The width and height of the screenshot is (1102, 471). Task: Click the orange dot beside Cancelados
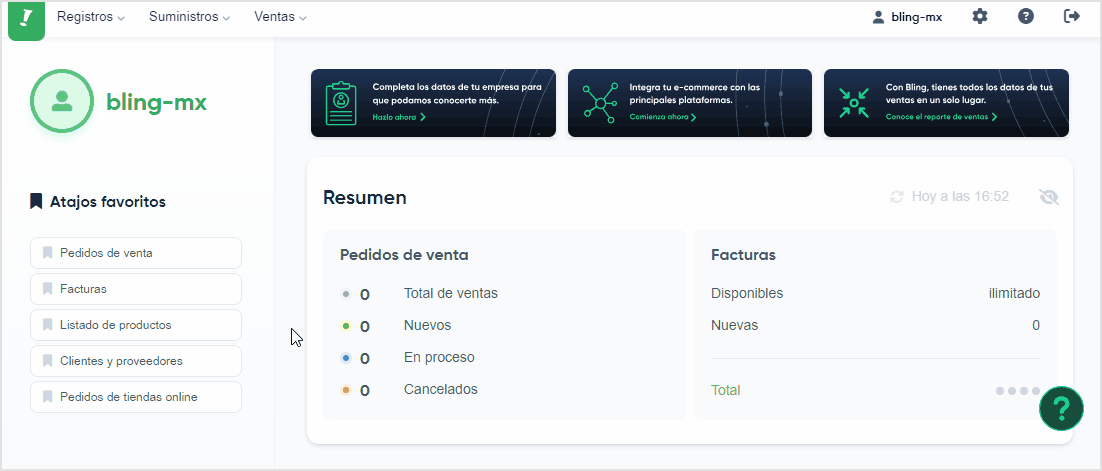click(x=346, y=390)
